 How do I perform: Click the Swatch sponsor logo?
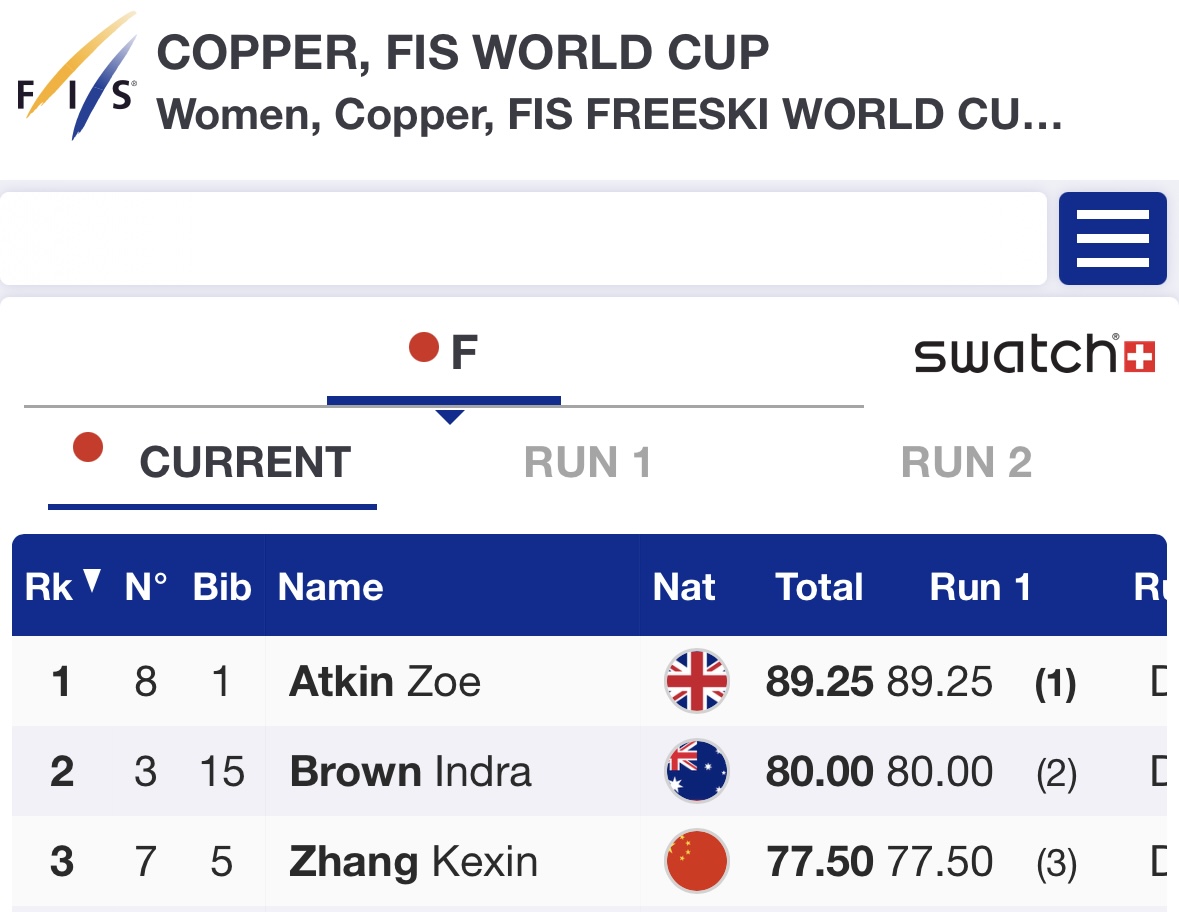1034,354
